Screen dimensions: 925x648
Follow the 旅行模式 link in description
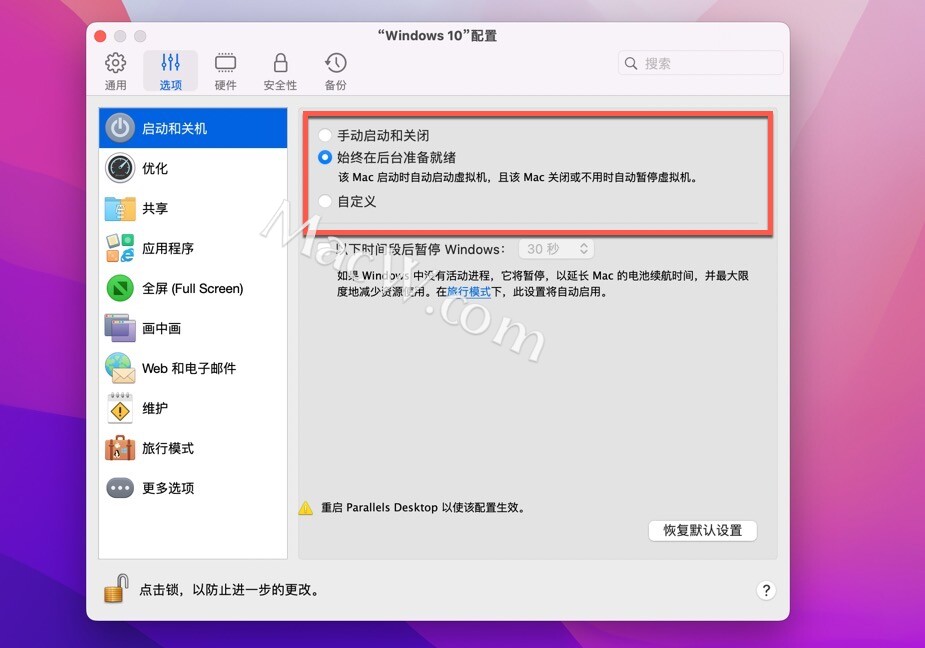469,292
